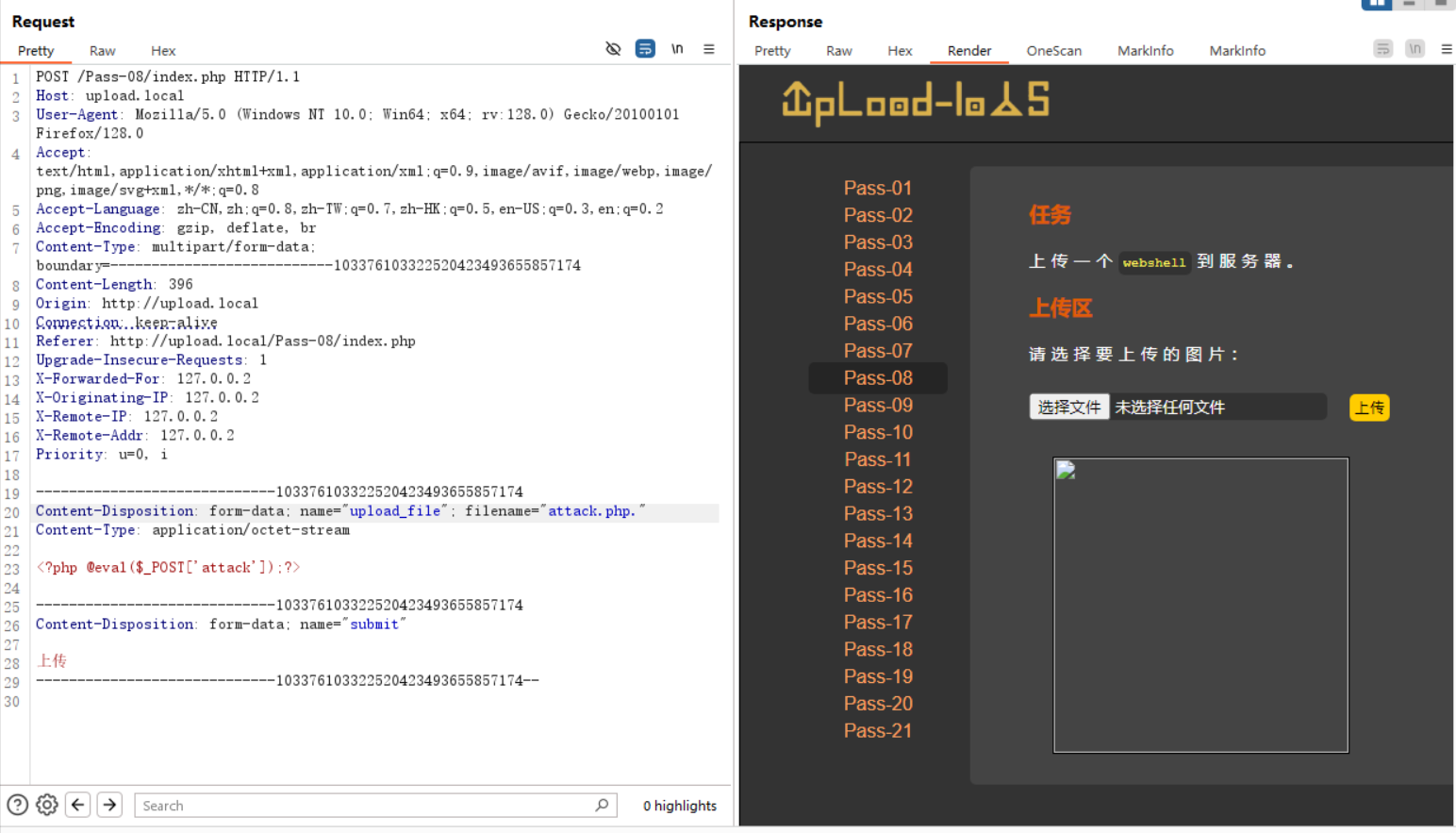Open the Pass-02 link
Screen dimensions: 1456x833
[x=878, y=215]
